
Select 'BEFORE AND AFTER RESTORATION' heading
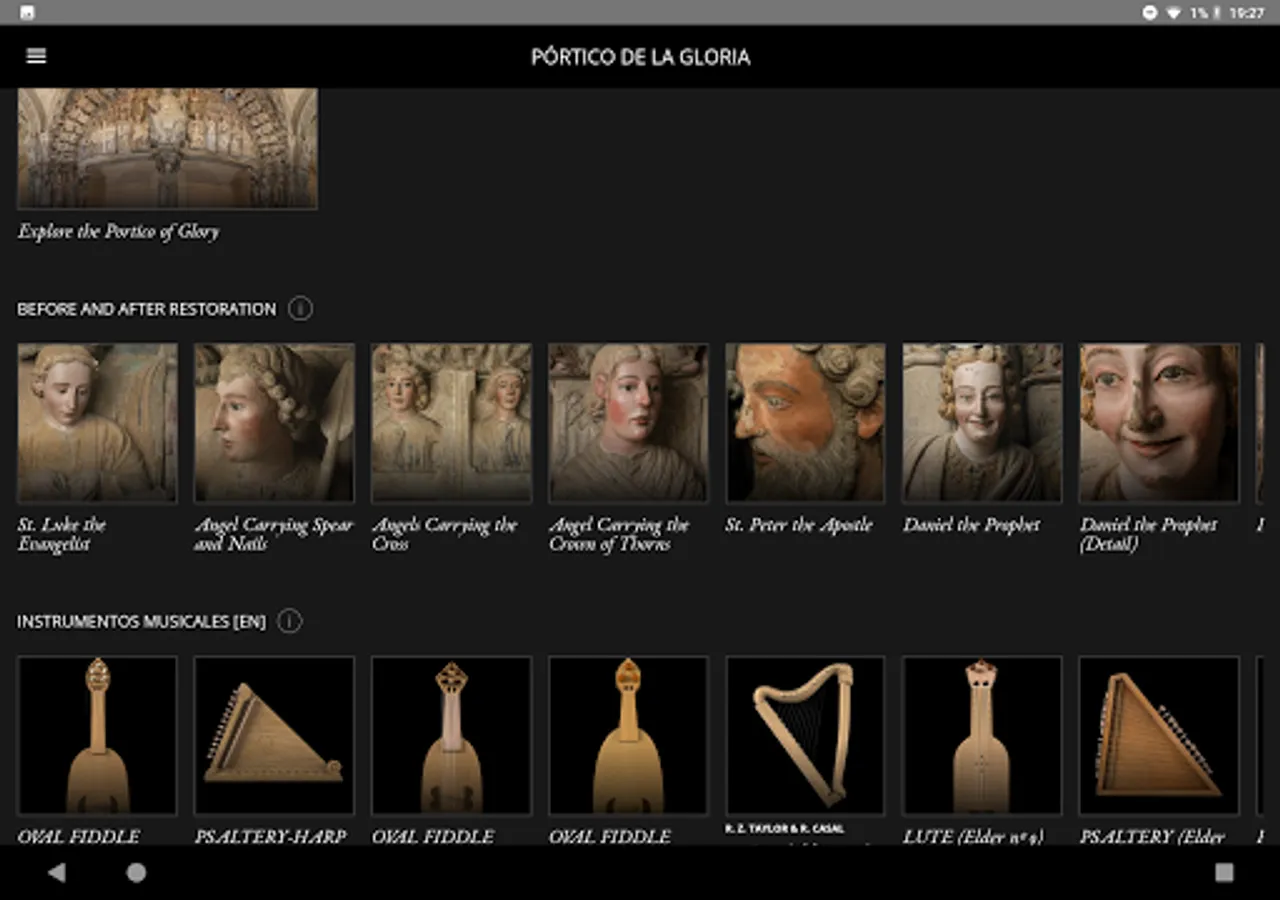click(x=146, y=309)
